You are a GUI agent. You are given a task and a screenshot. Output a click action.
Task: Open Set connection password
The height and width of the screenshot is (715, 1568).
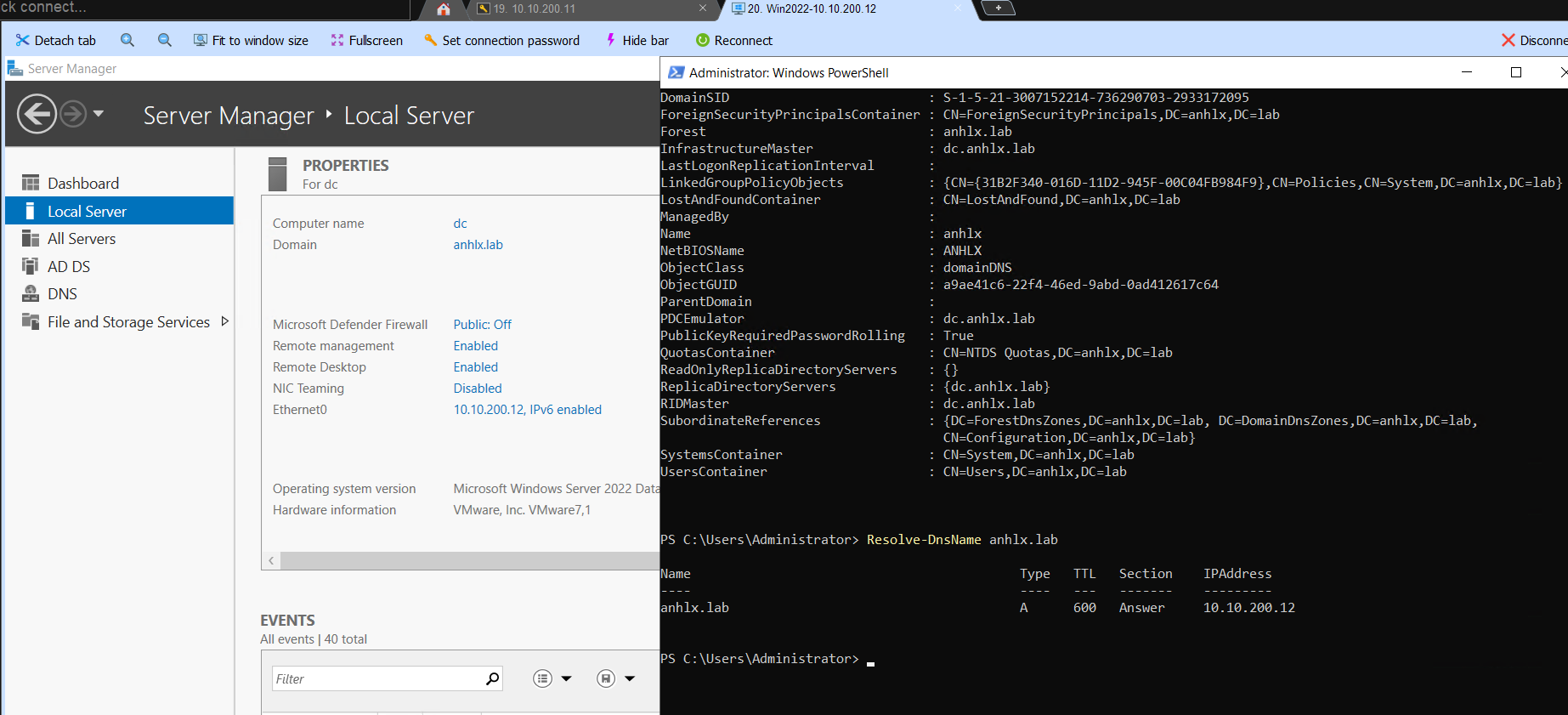click(x=501, y=40)
